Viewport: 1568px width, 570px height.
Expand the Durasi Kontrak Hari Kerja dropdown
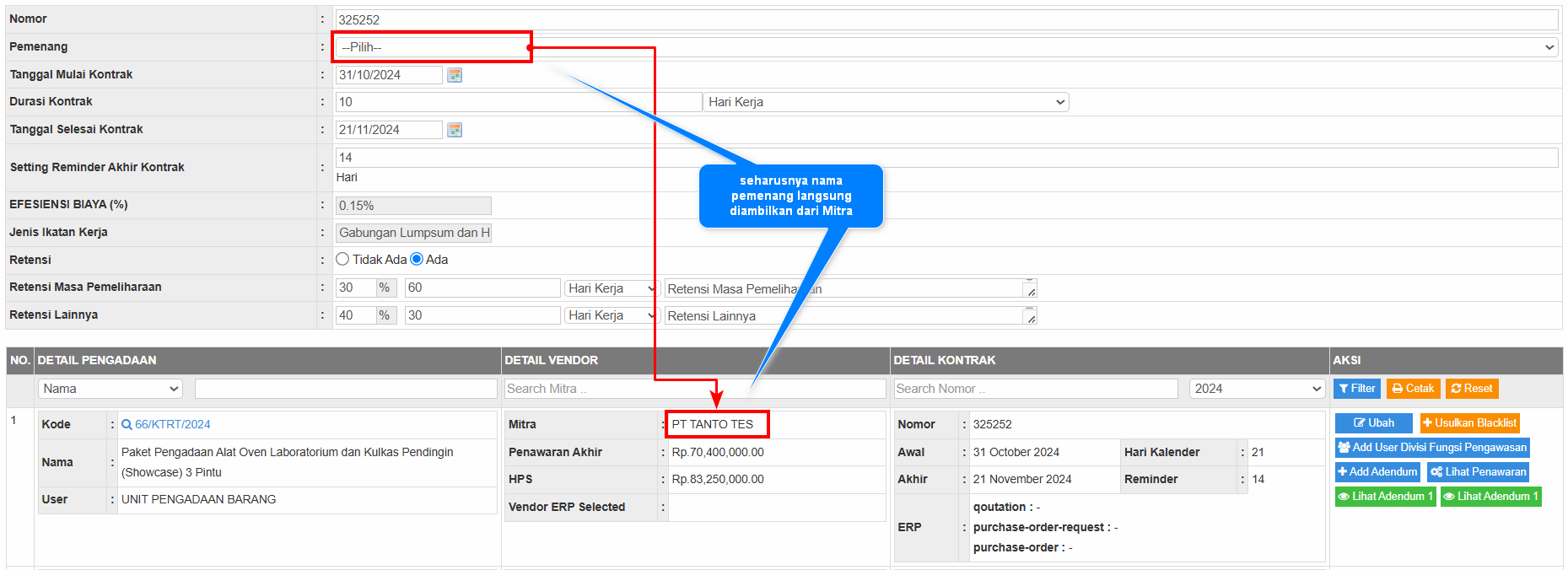pyautogui.click(x=886, y=102)
